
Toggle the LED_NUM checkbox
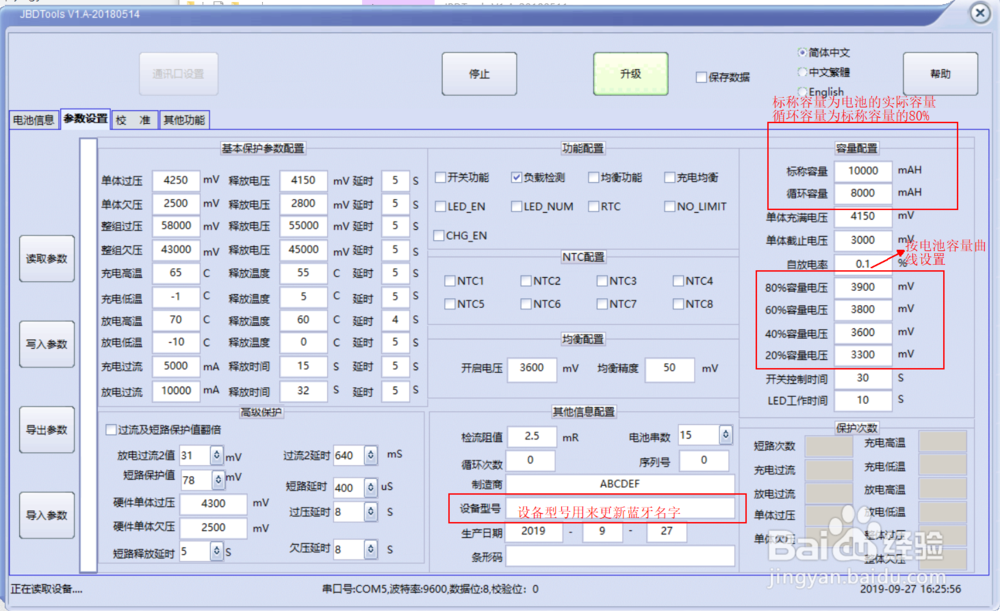click(517, 207)
